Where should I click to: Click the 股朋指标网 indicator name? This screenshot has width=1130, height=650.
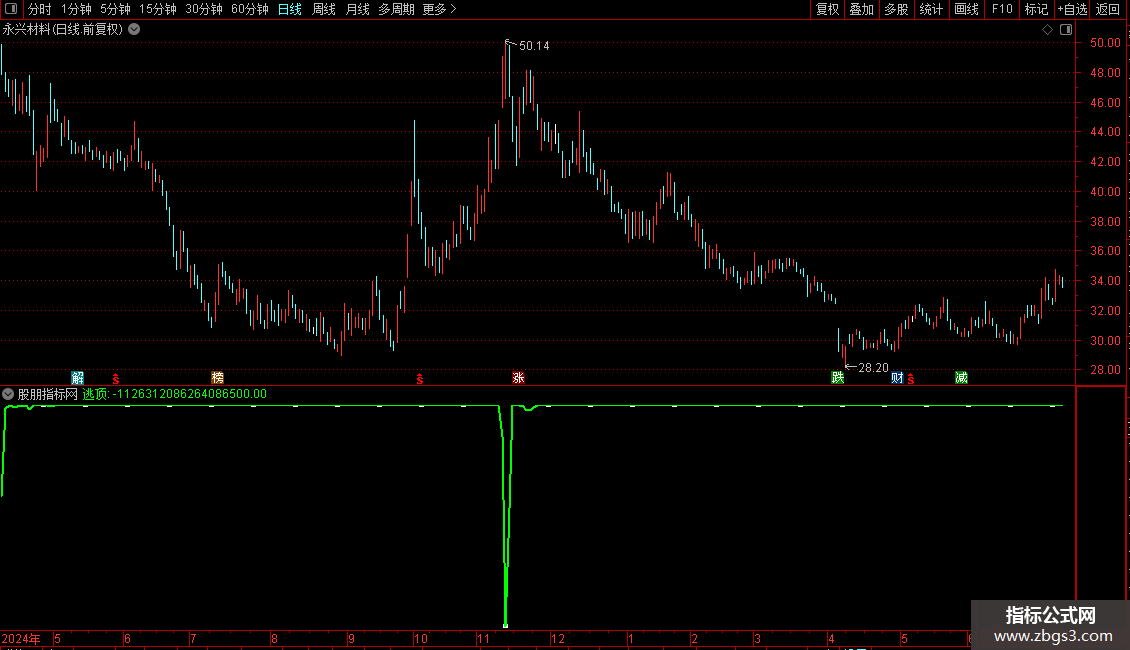(48, 394)
